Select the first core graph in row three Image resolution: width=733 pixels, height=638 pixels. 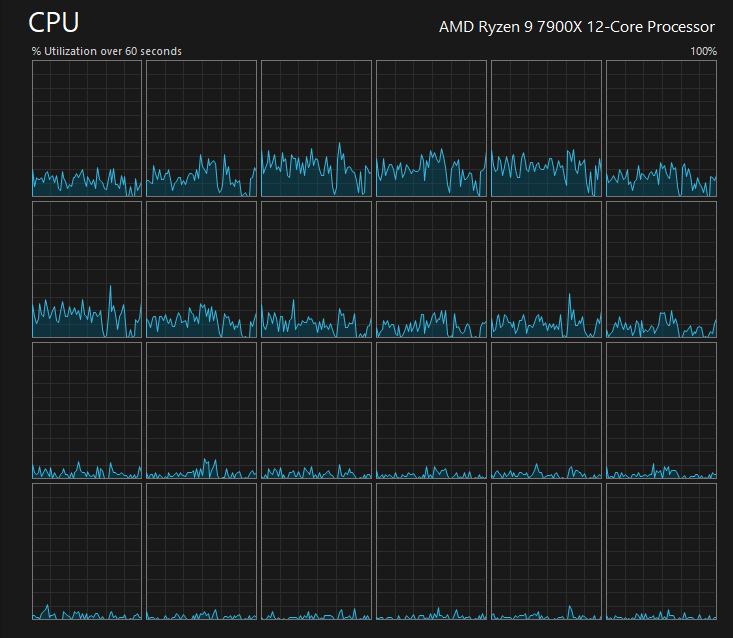pyautogui.click(x=87, y=411)
